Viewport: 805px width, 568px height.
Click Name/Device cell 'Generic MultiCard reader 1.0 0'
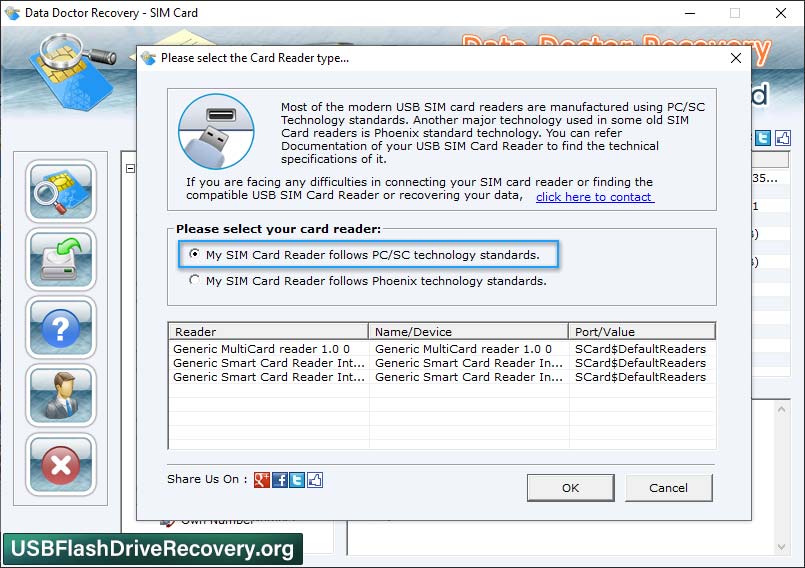[x=463, y=349]
